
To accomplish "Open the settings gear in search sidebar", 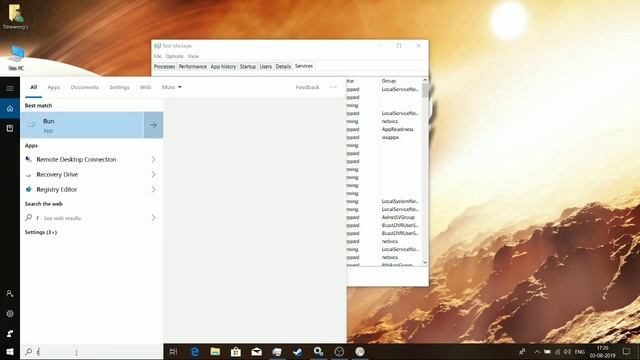I will click(x=10, y=313).
